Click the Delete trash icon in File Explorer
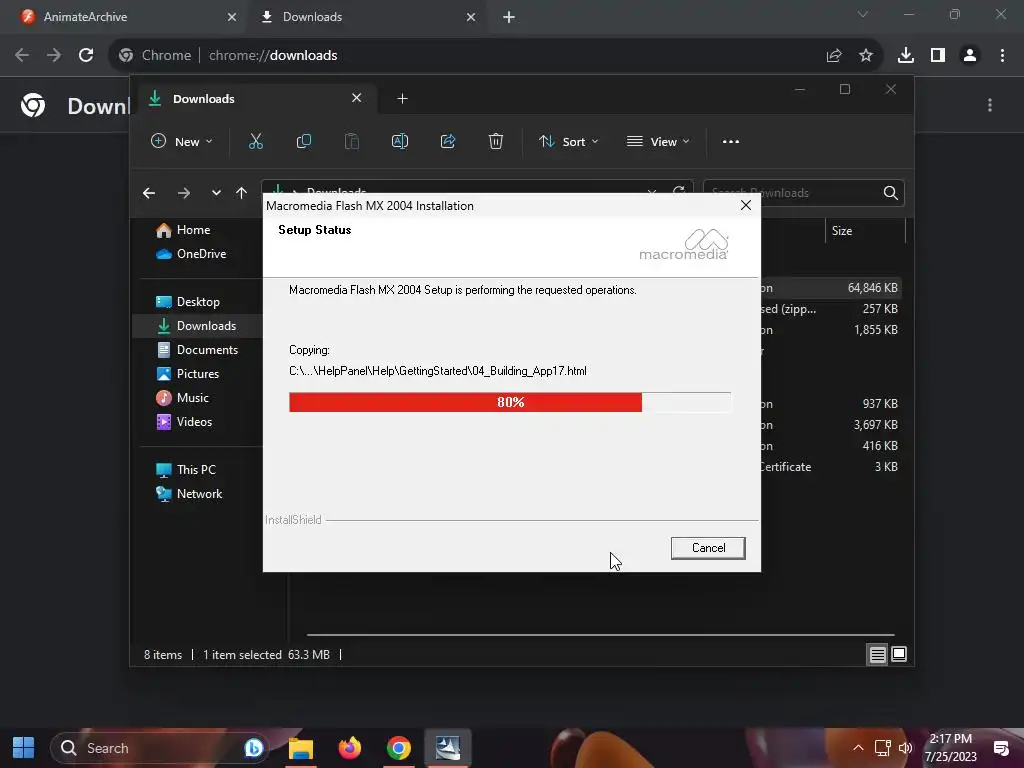 tap(496, 142)
